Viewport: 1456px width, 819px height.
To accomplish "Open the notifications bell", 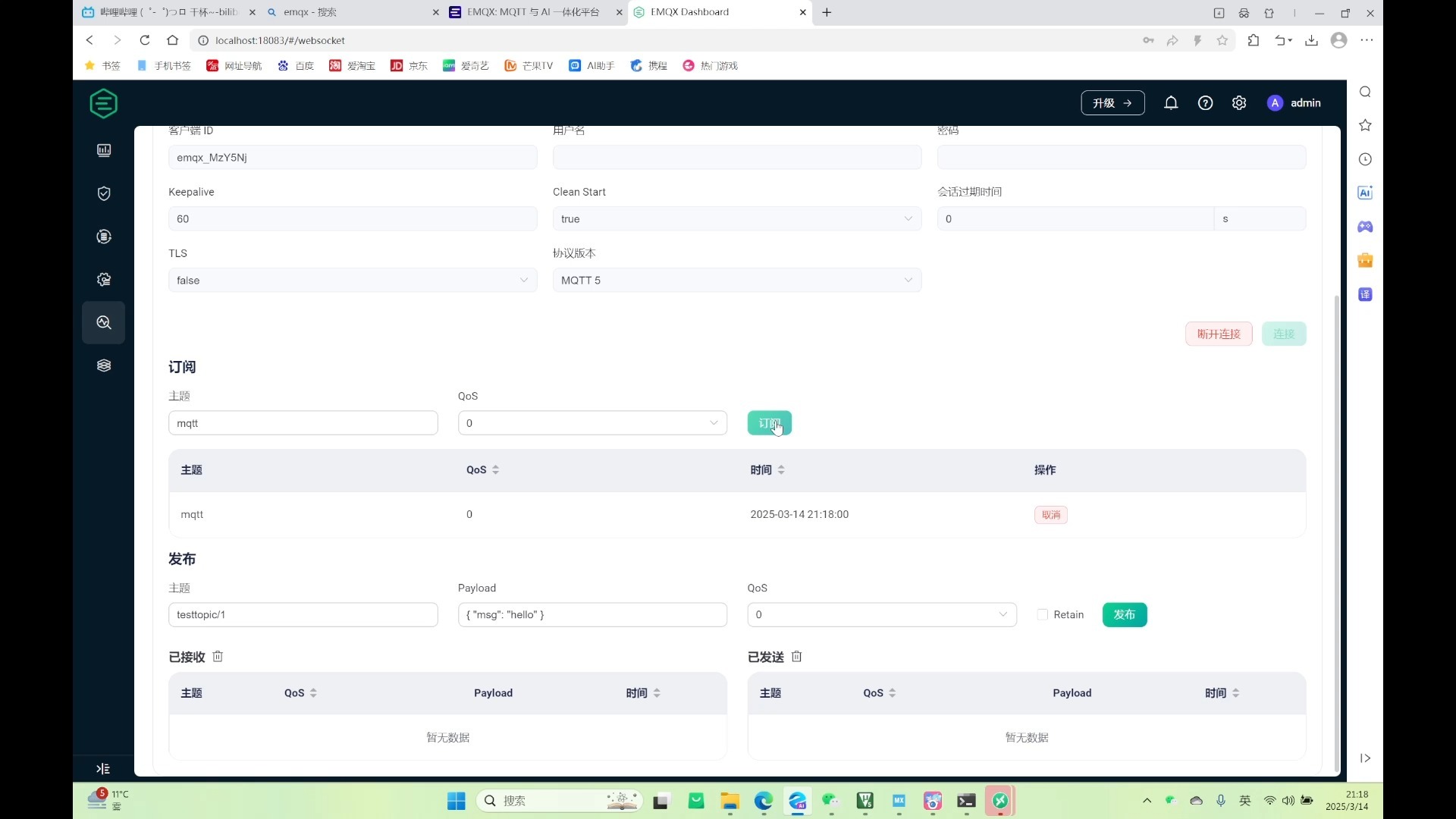I will (x=1171, y=103).
